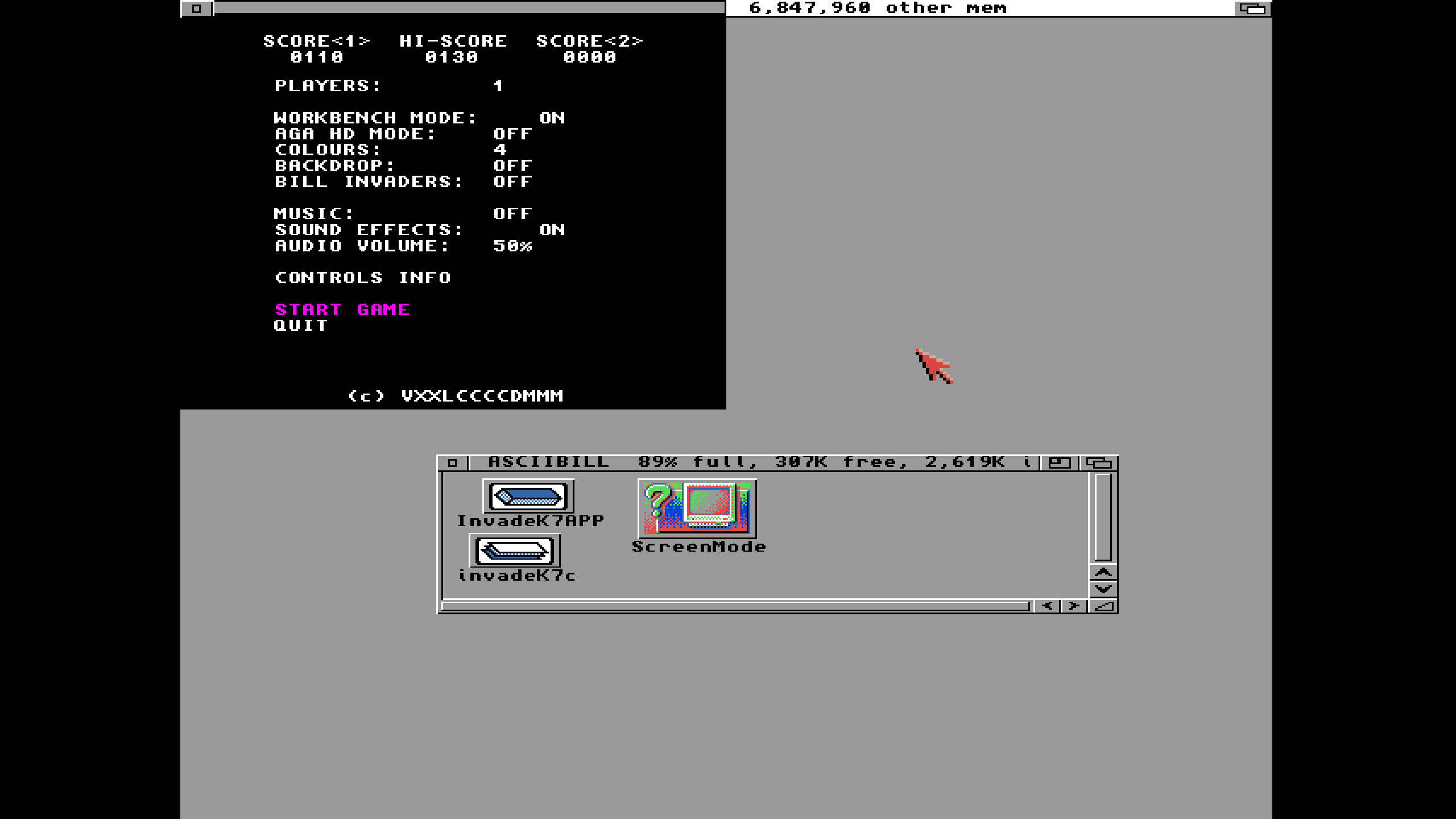Open the invadeK7c drawer icon
Screen dimensions: 1456x819
pyautogui.click(x=514, y=551)
